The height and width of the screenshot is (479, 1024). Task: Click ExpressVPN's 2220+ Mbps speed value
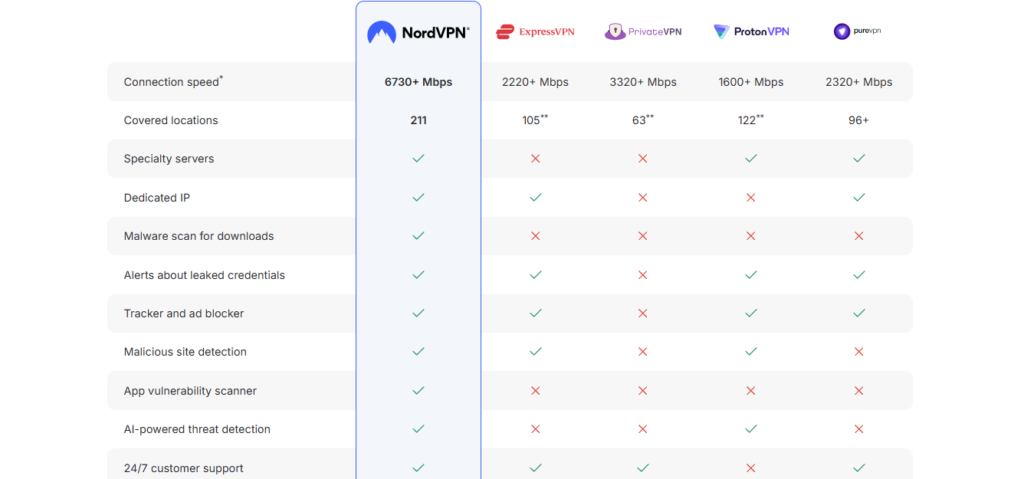coord(535,82)
